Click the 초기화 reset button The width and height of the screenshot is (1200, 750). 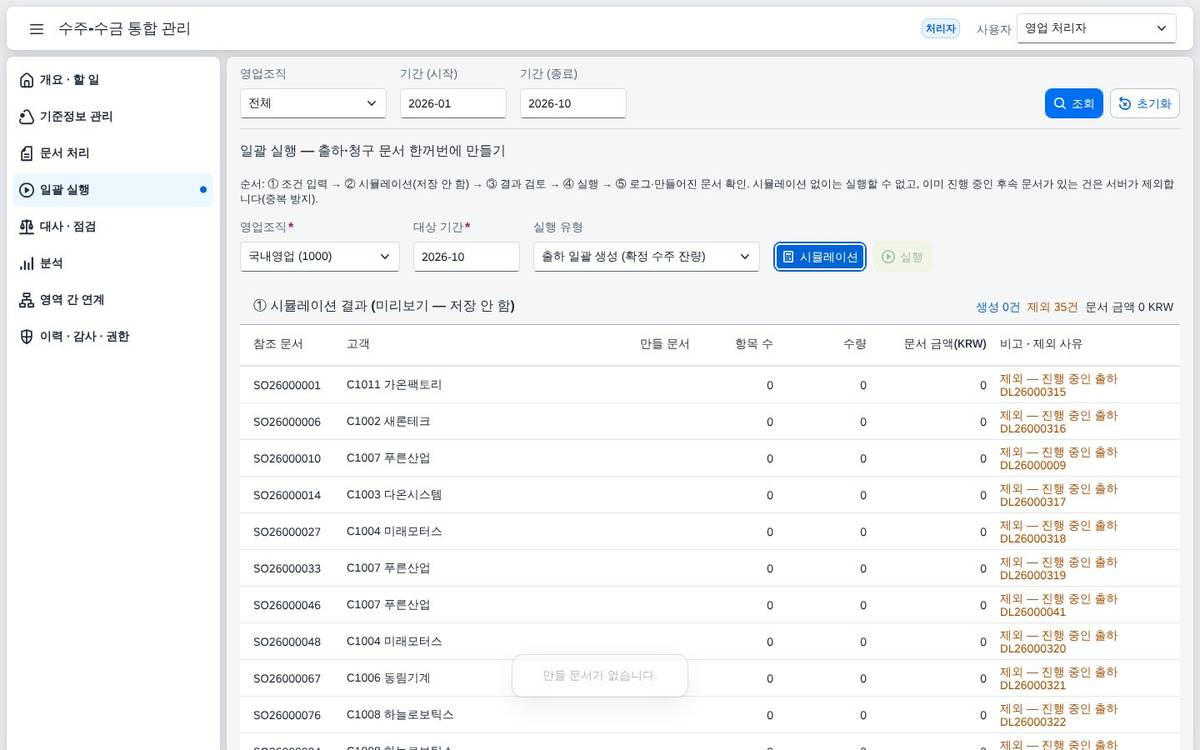[x=1145, y=104]
